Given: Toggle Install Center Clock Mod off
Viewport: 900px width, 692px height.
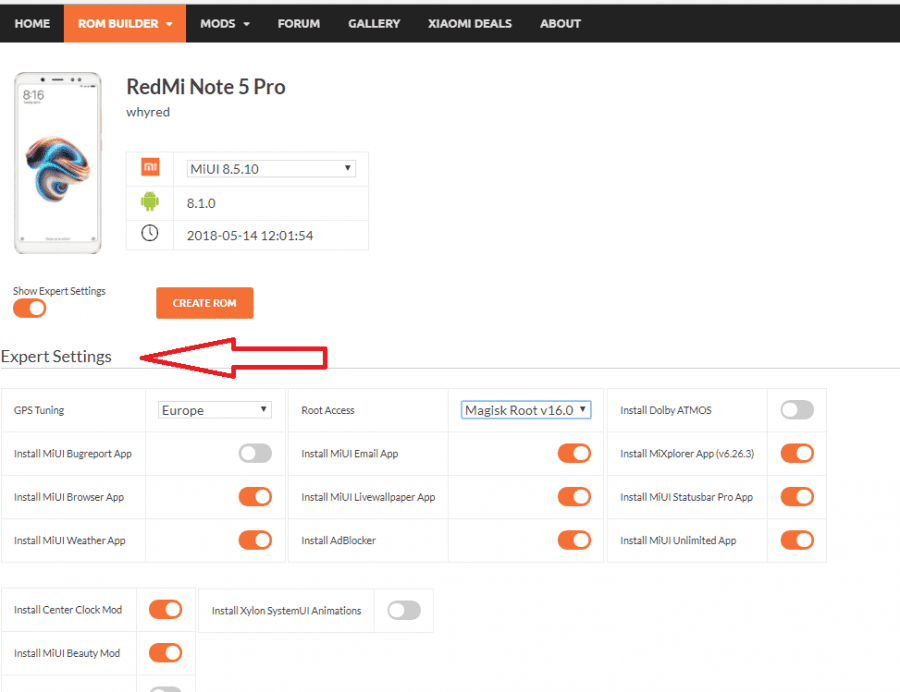Looking at the screenshot, I should 165,609.
